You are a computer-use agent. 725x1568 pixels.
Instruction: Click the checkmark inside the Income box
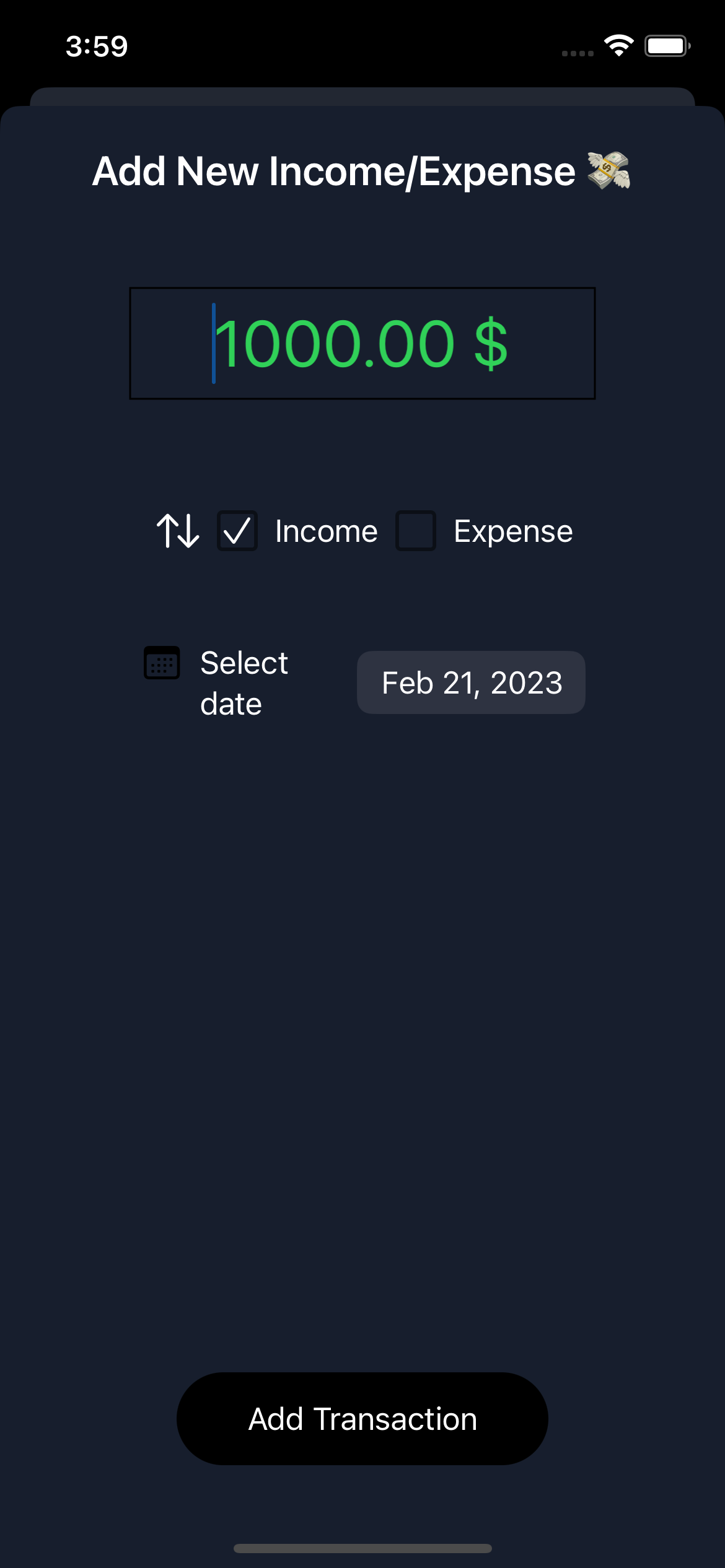[x=237, y=531]
